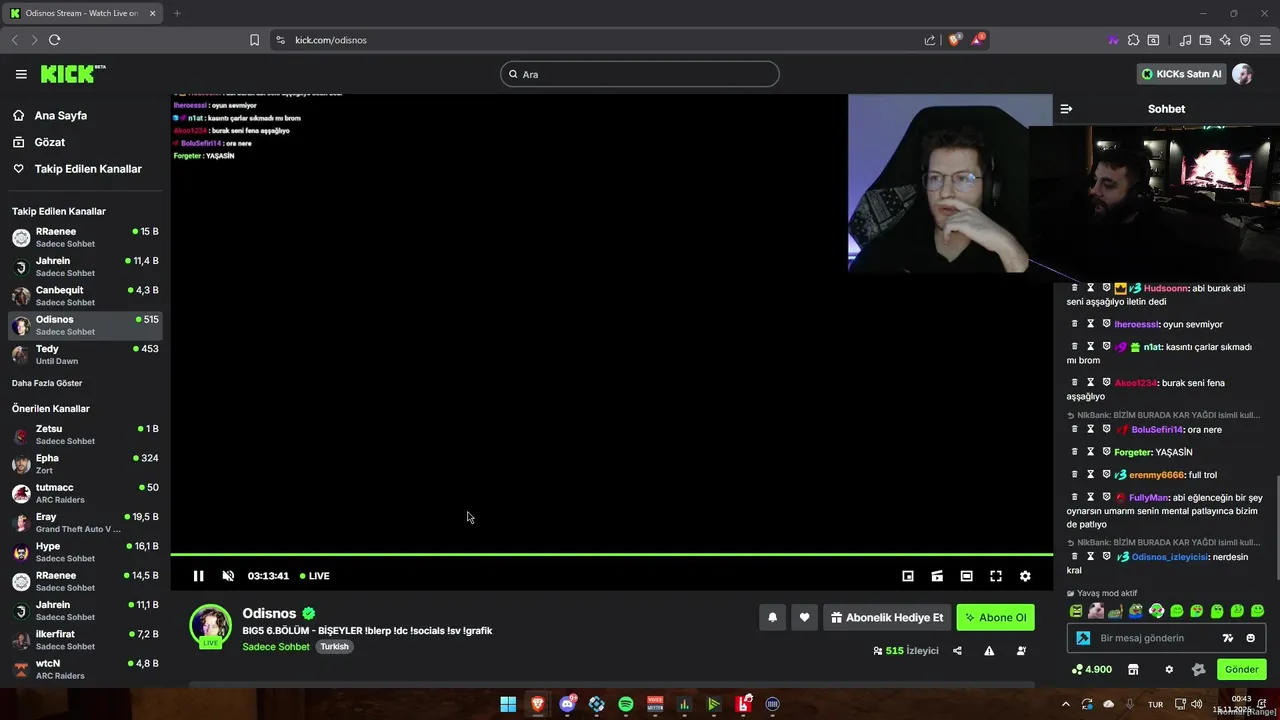
Task: Bookmark the page icon in address bar
Action: [254, 40]
